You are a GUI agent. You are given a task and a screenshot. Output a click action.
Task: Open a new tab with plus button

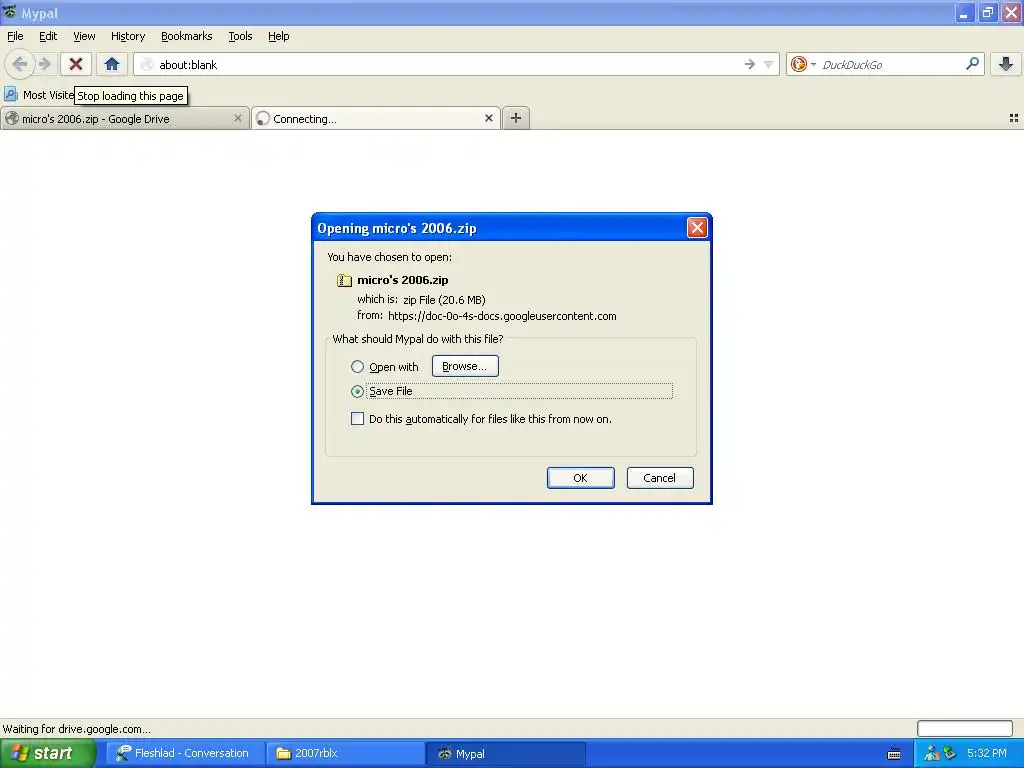(x=516, y=118)
